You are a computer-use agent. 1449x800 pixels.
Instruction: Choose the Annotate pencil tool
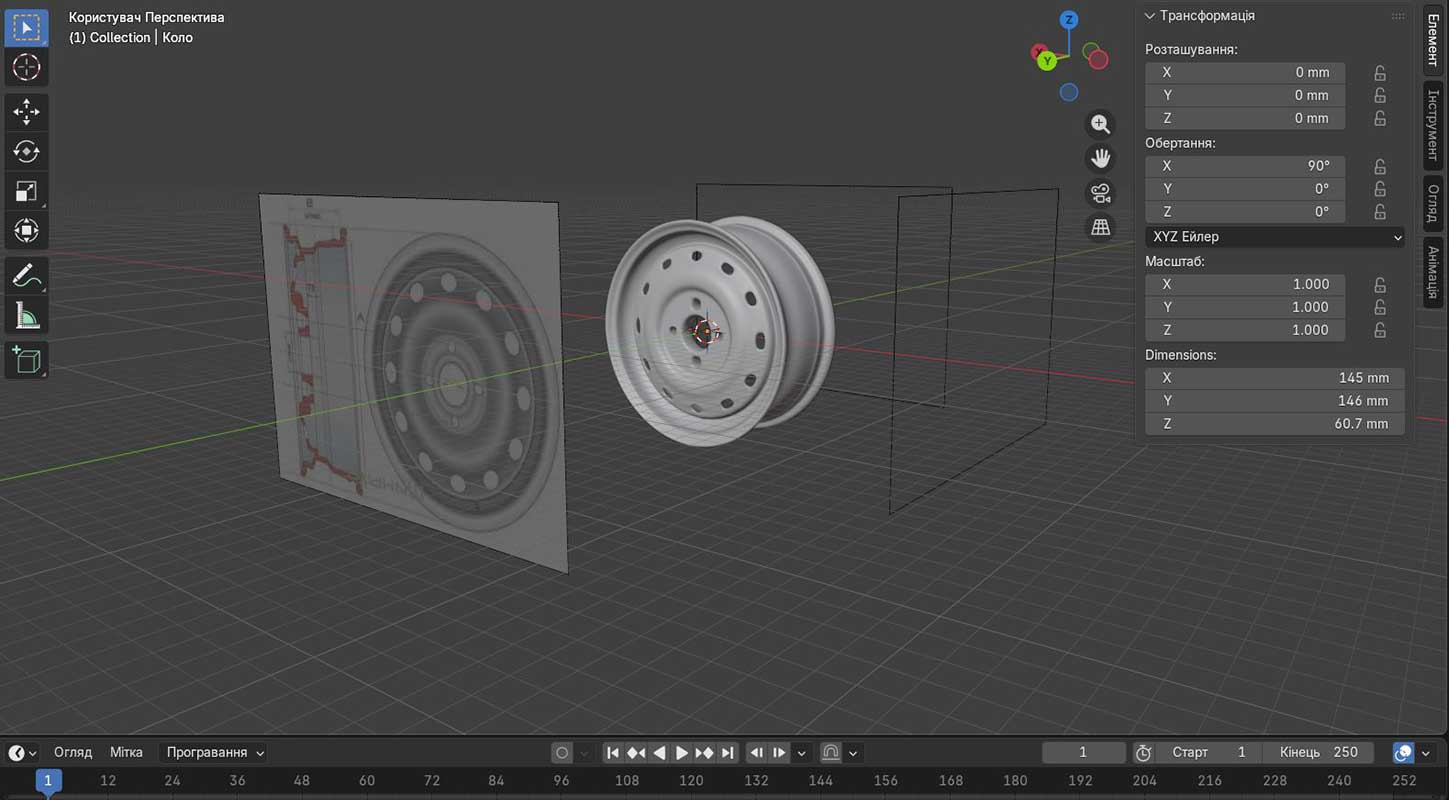coord(26,275)
